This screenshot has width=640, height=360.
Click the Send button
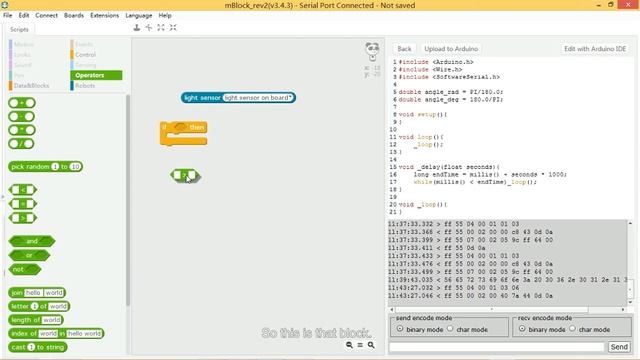[x=619, y=347]
